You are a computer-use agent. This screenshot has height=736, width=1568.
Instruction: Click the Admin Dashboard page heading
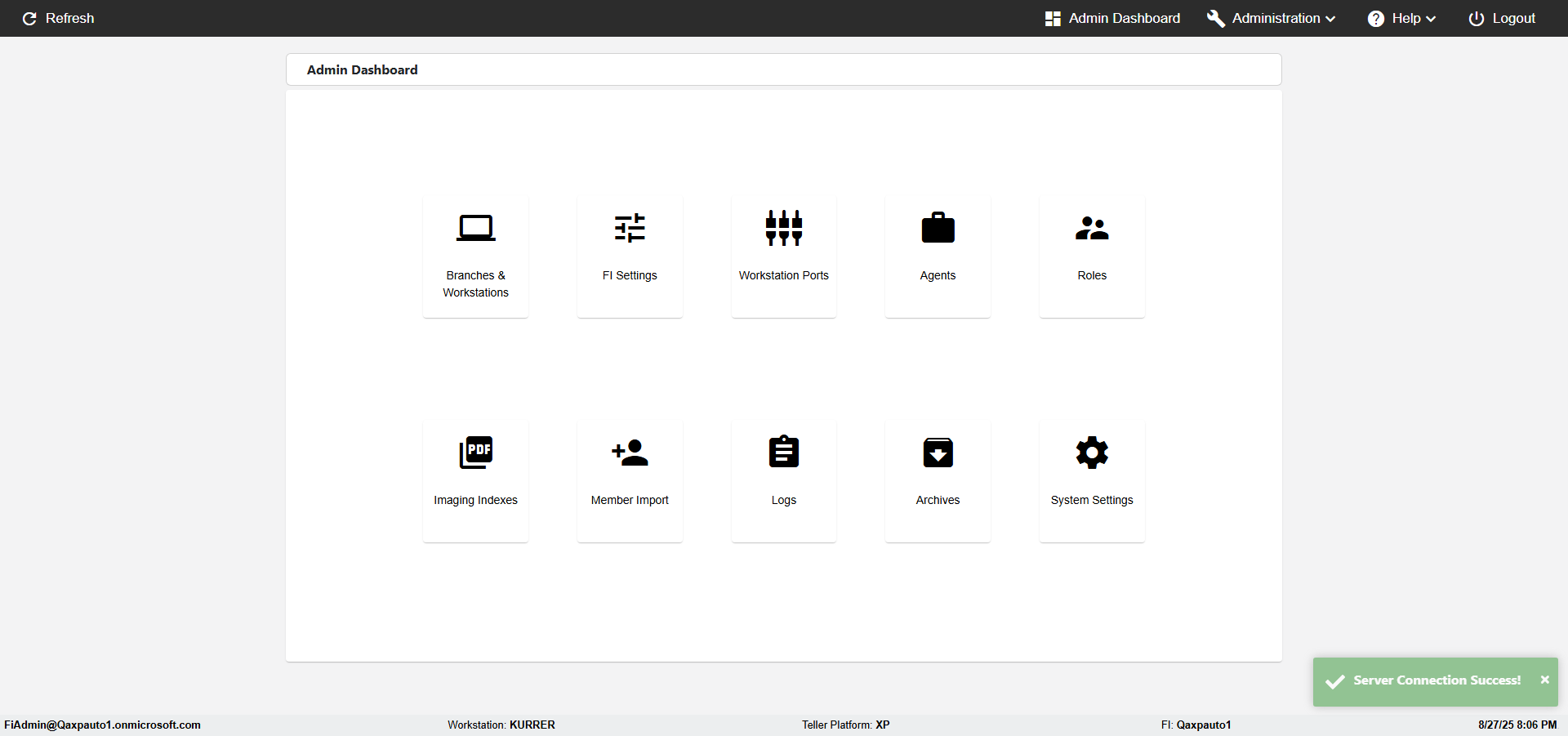coord(362,70)
